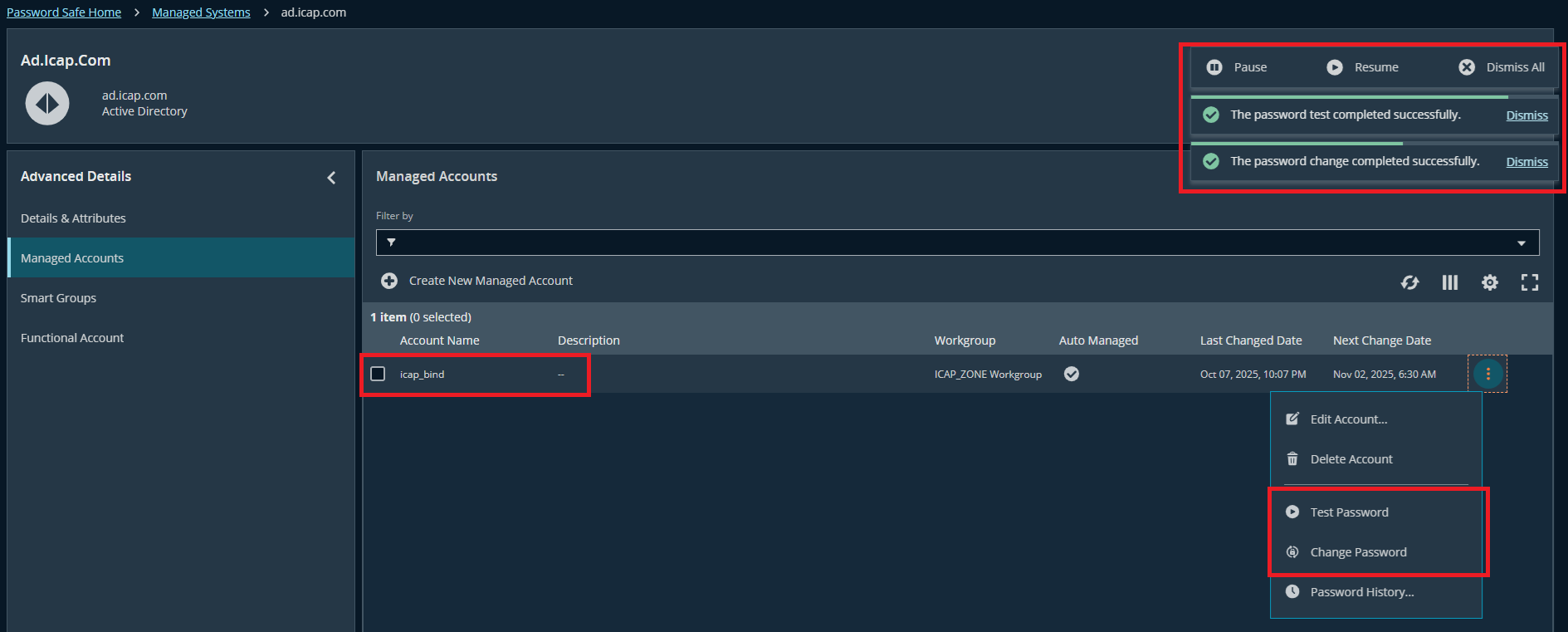The width and height of the screenshot is (1568, 632).
Task: Click the refresh grid icon
Action: click(1409, 282)
